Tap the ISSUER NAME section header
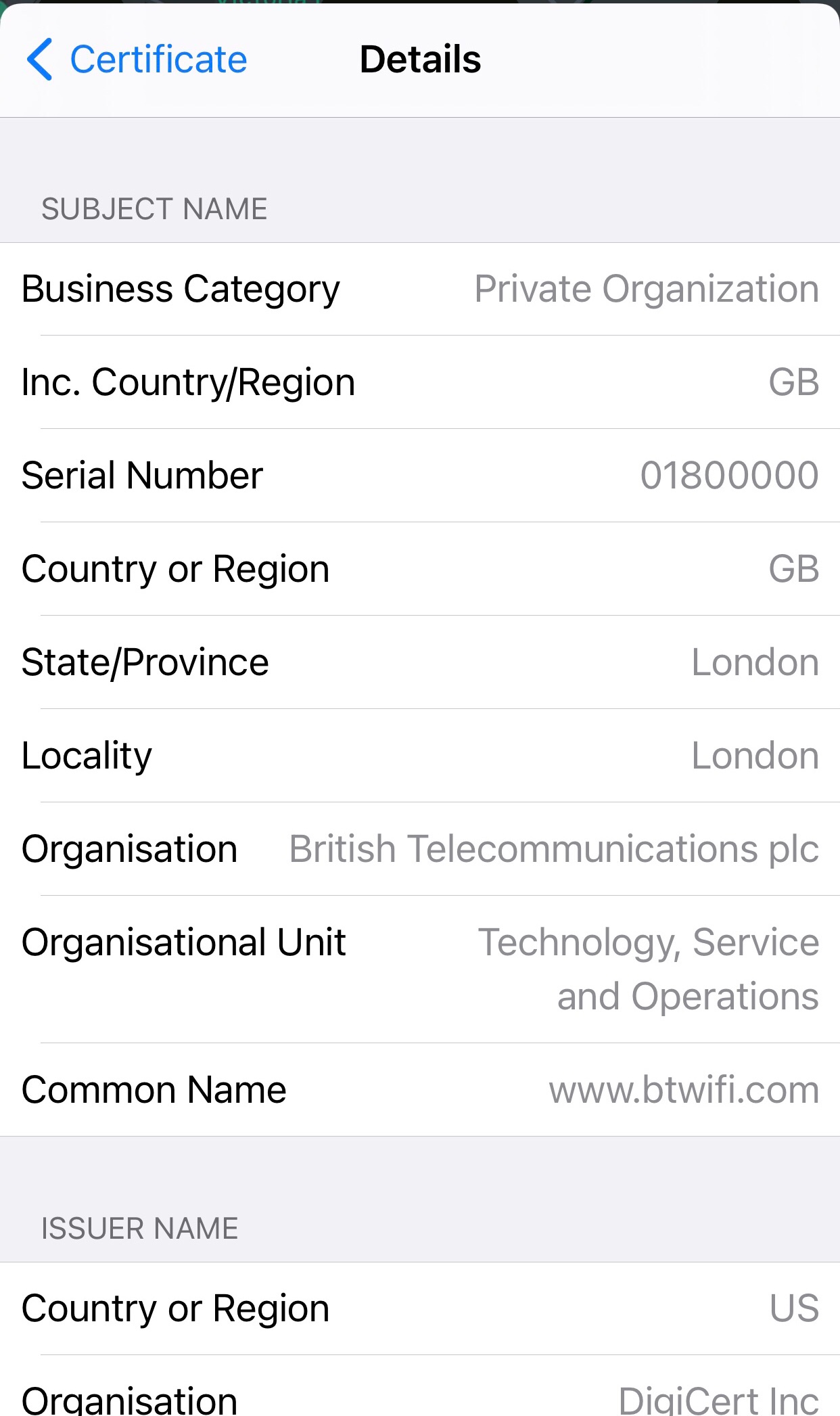 (139, 1229)
